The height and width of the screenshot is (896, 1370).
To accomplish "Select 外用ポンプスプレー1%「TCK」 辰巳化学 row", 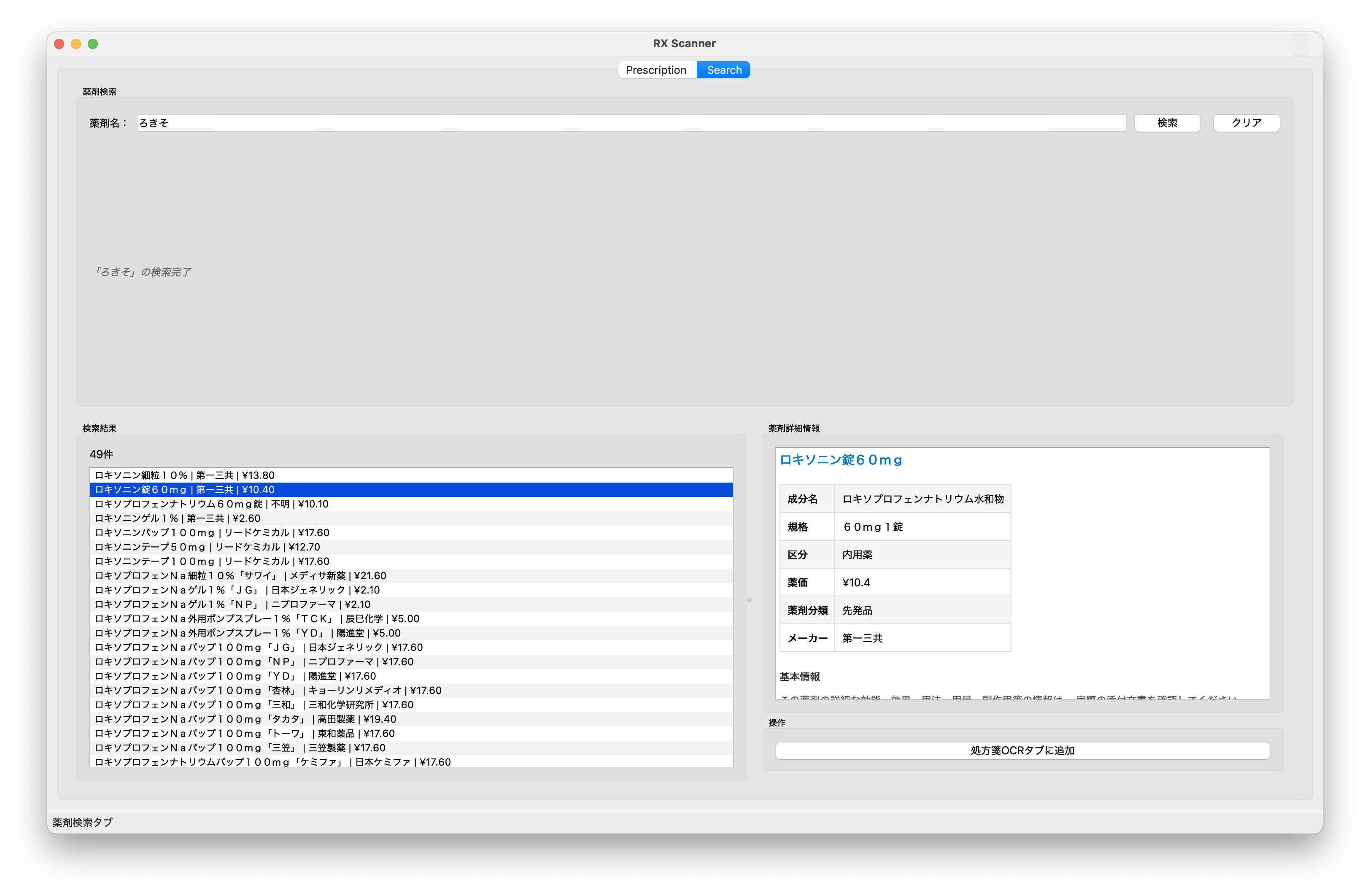I will click(257, 618).
